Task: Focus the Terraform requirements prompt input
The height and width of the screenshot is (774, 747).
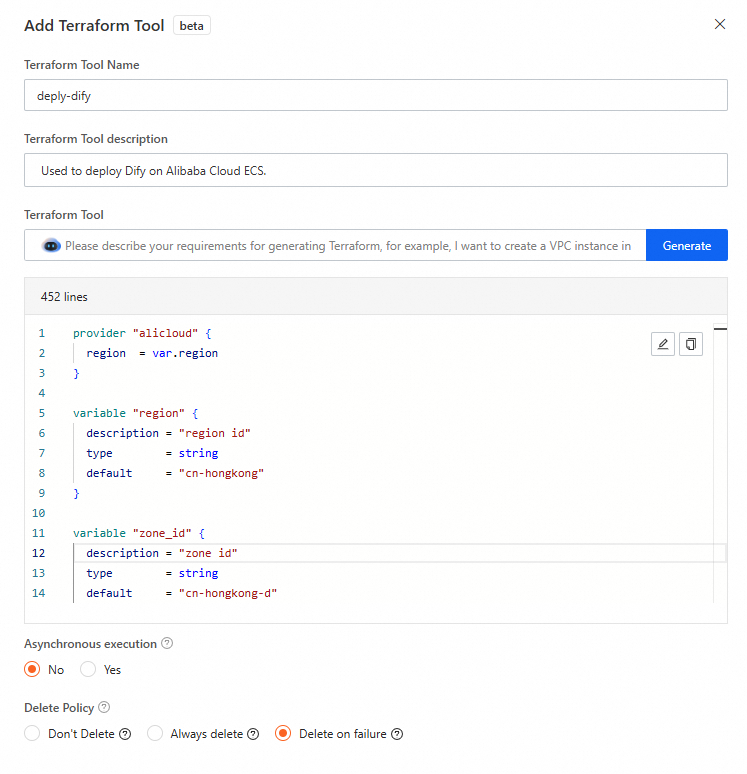Action: pos(347,245)
